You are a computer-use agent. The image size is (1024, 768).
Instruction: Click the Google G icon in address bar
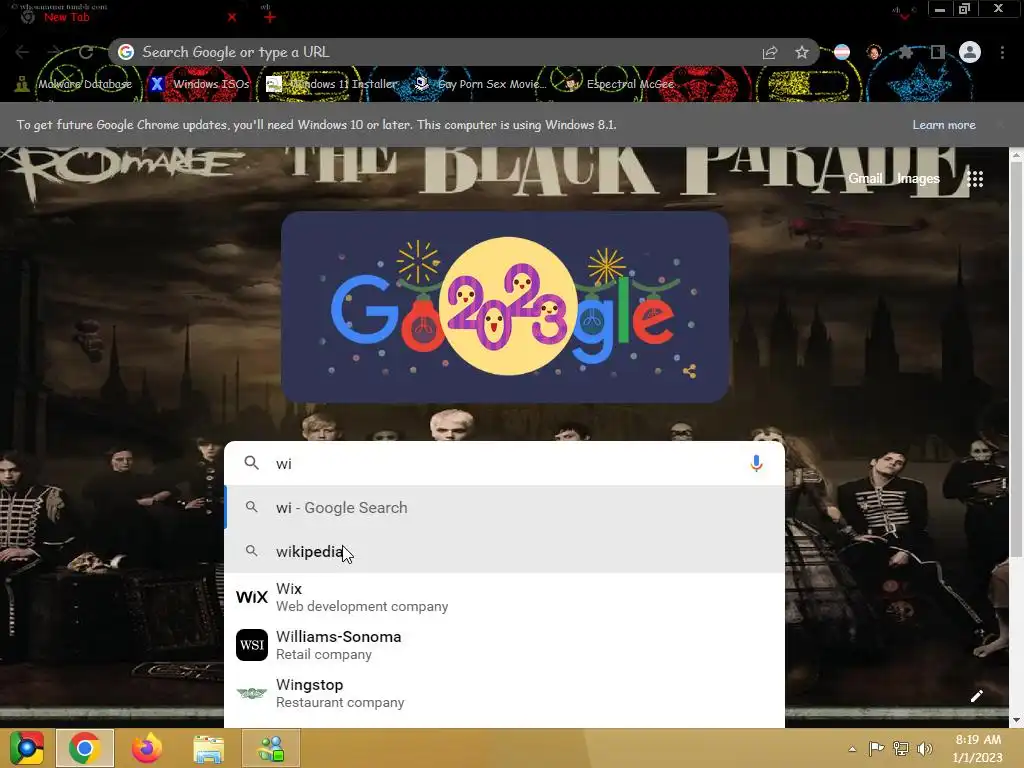[x=126, y=52]
